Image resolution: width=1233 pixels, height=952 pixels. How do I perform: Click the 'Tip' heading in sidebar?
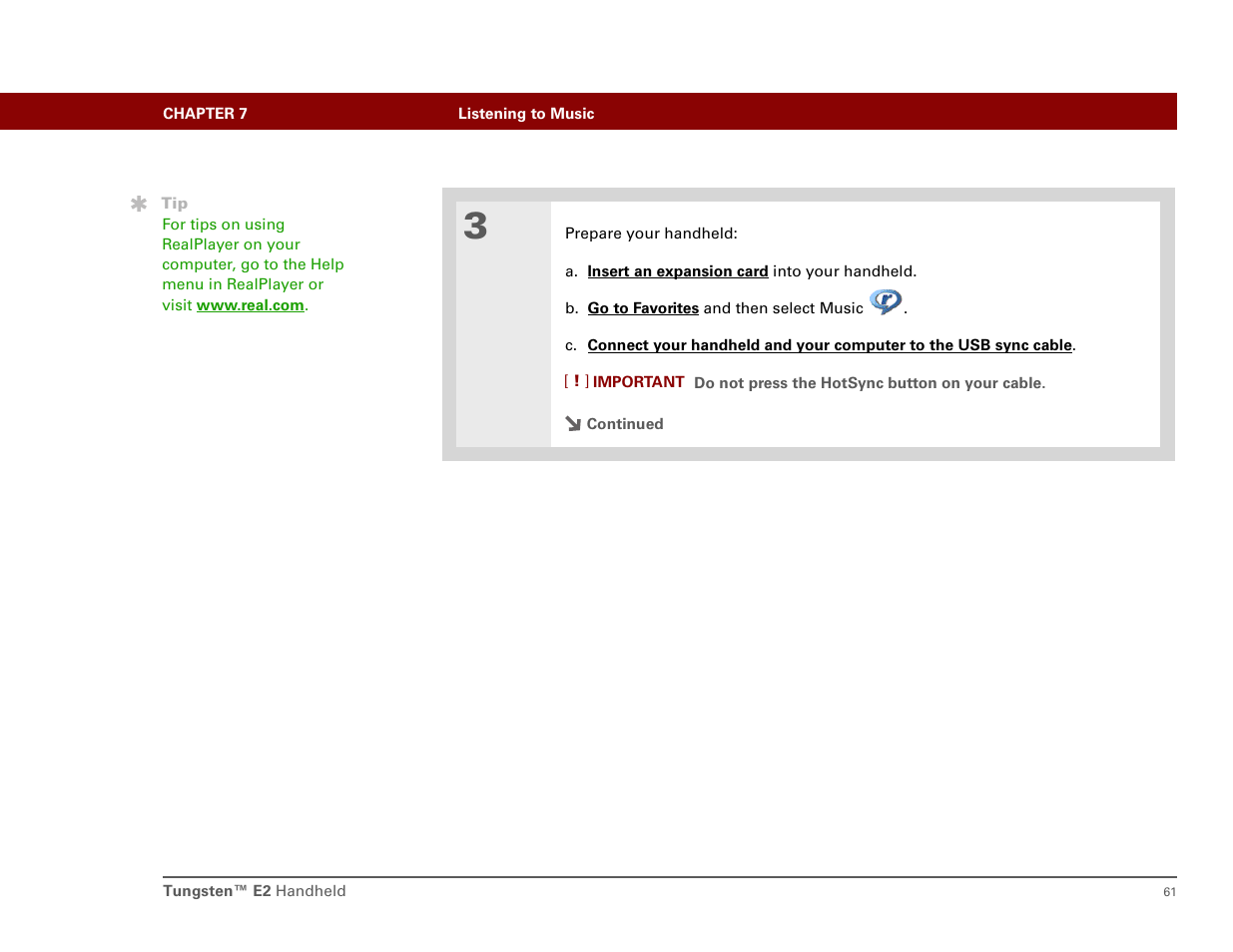(175, 204)
